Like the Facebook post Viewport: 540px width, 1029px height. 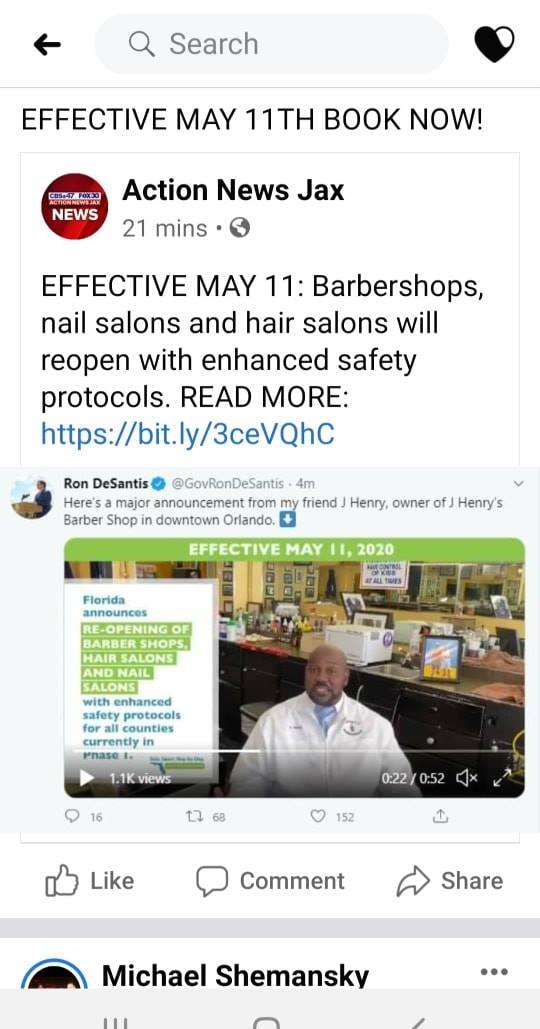[x=89, y=881]
